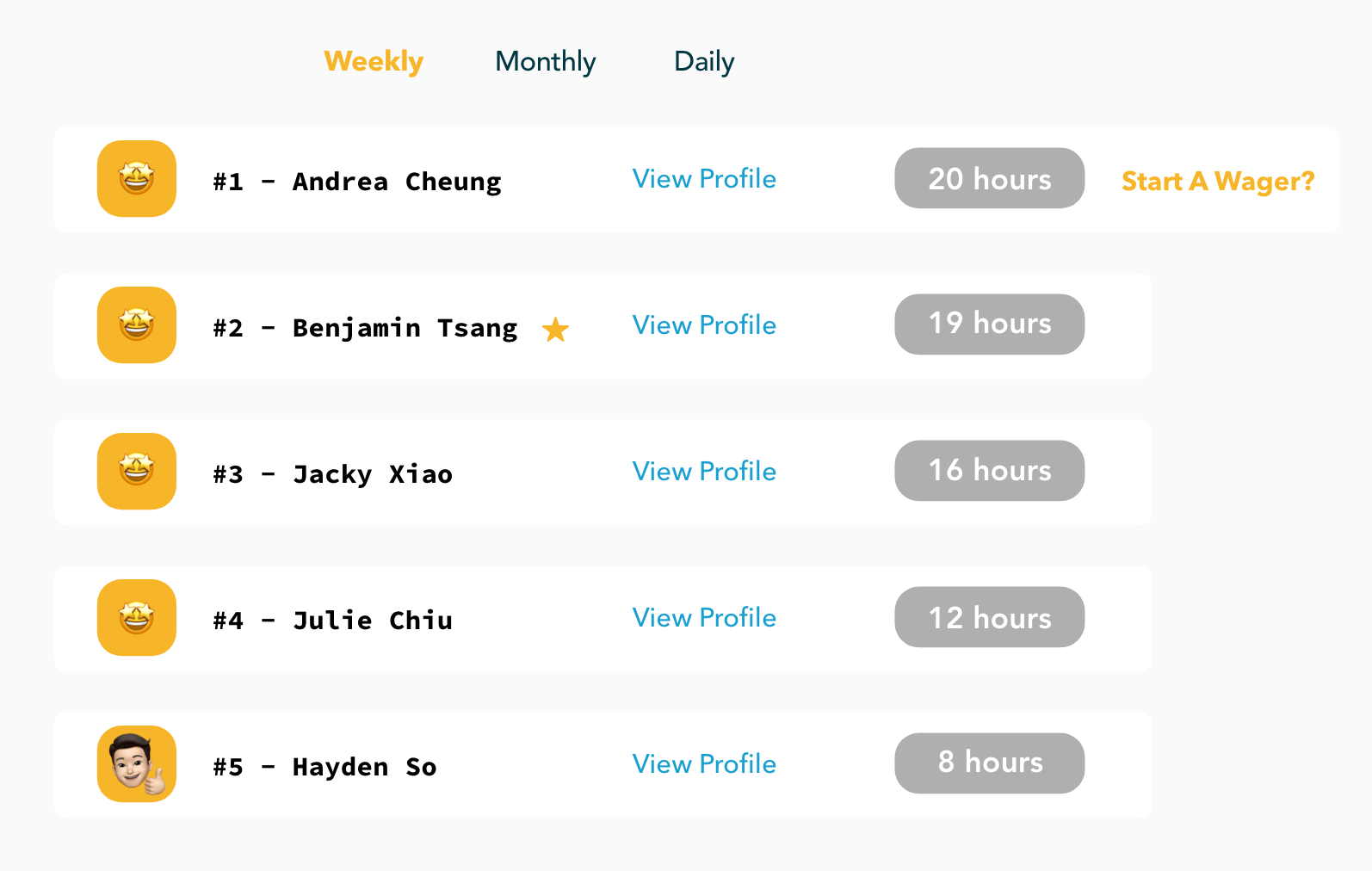Screen dimensions: 1372x871
Task: Click Julie Chiu's avatar icon
Action: click(x=136, y=617)
